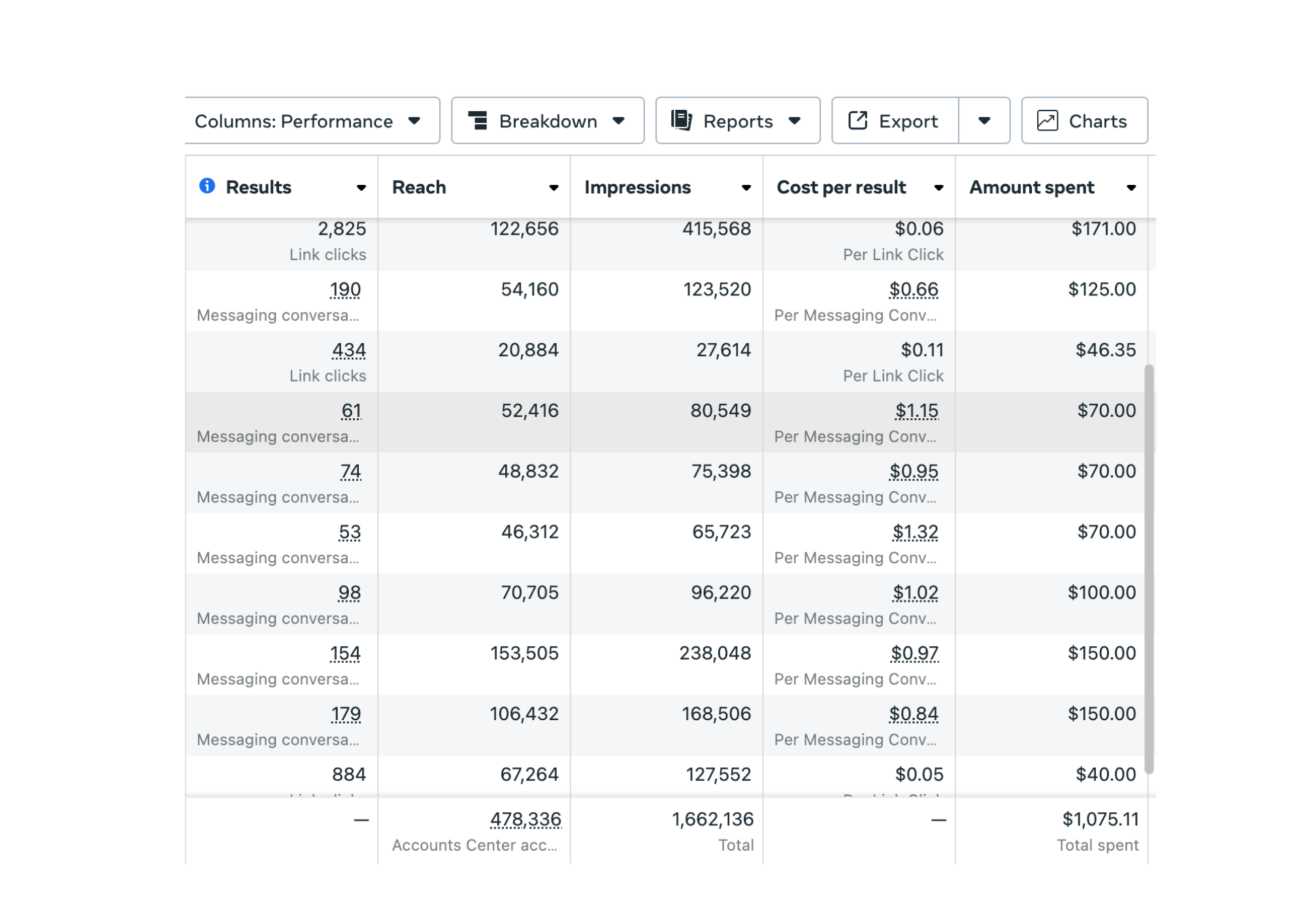Open the Cost per result column arrow

938,188
